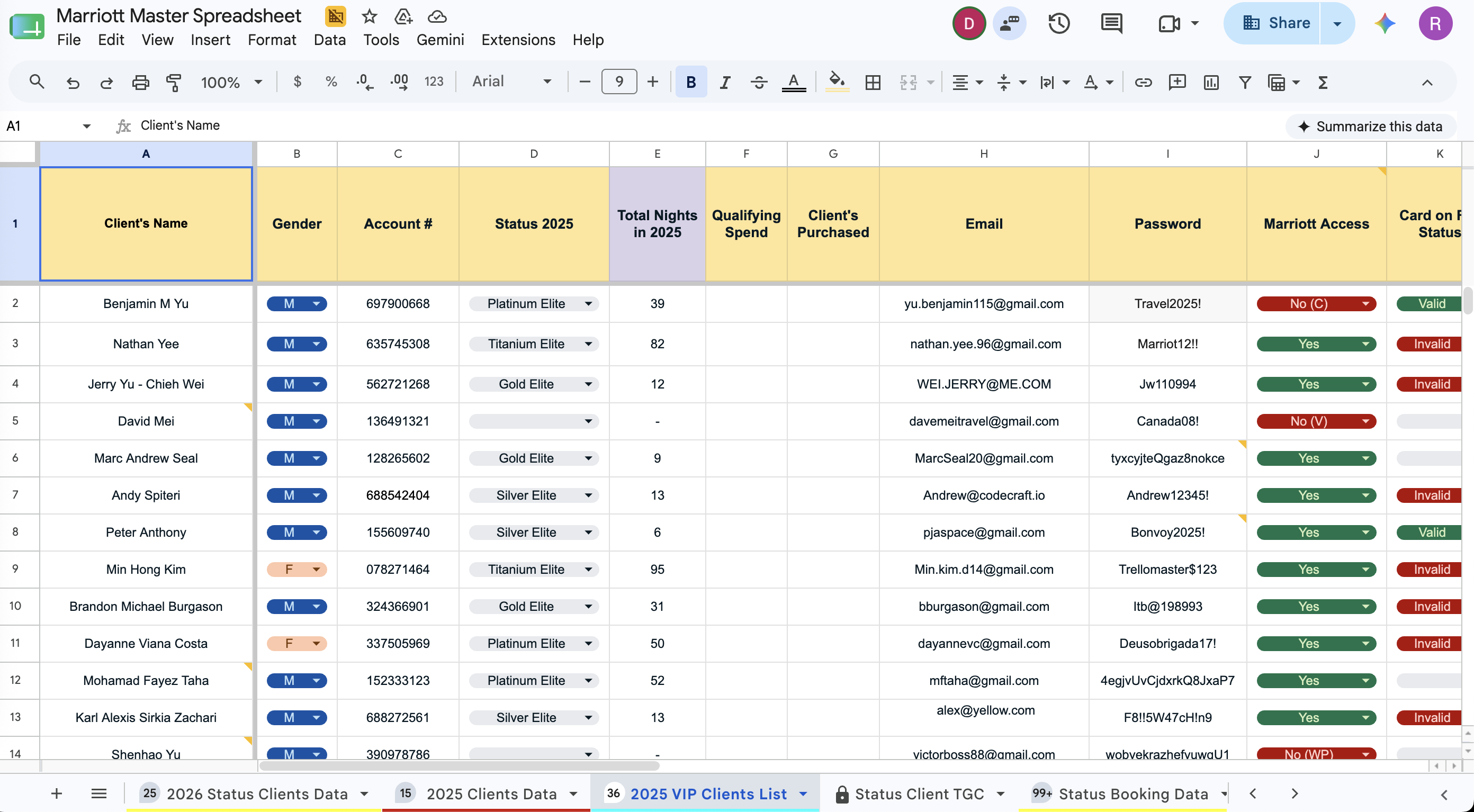1474x812 pixels.
Task: Click the functions sigma icon
Action: click(1323, 83)
